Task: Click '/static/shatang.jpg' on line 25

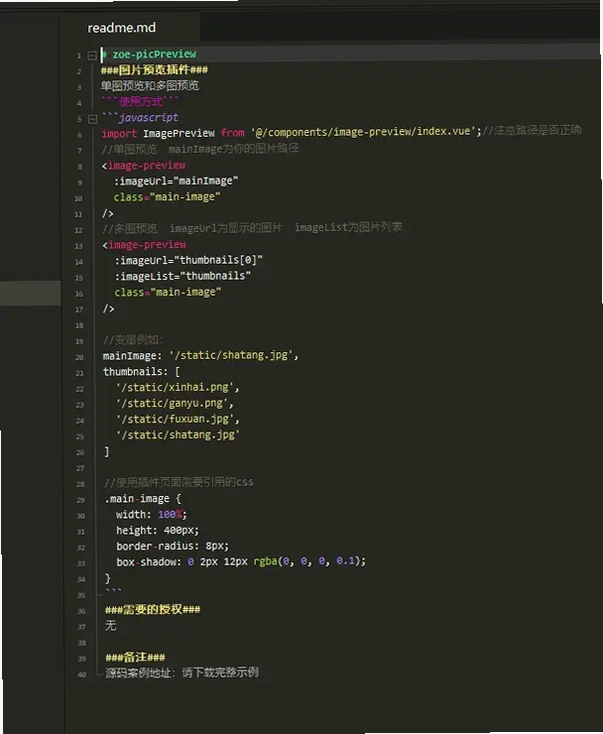Action: tap(177, 435)
